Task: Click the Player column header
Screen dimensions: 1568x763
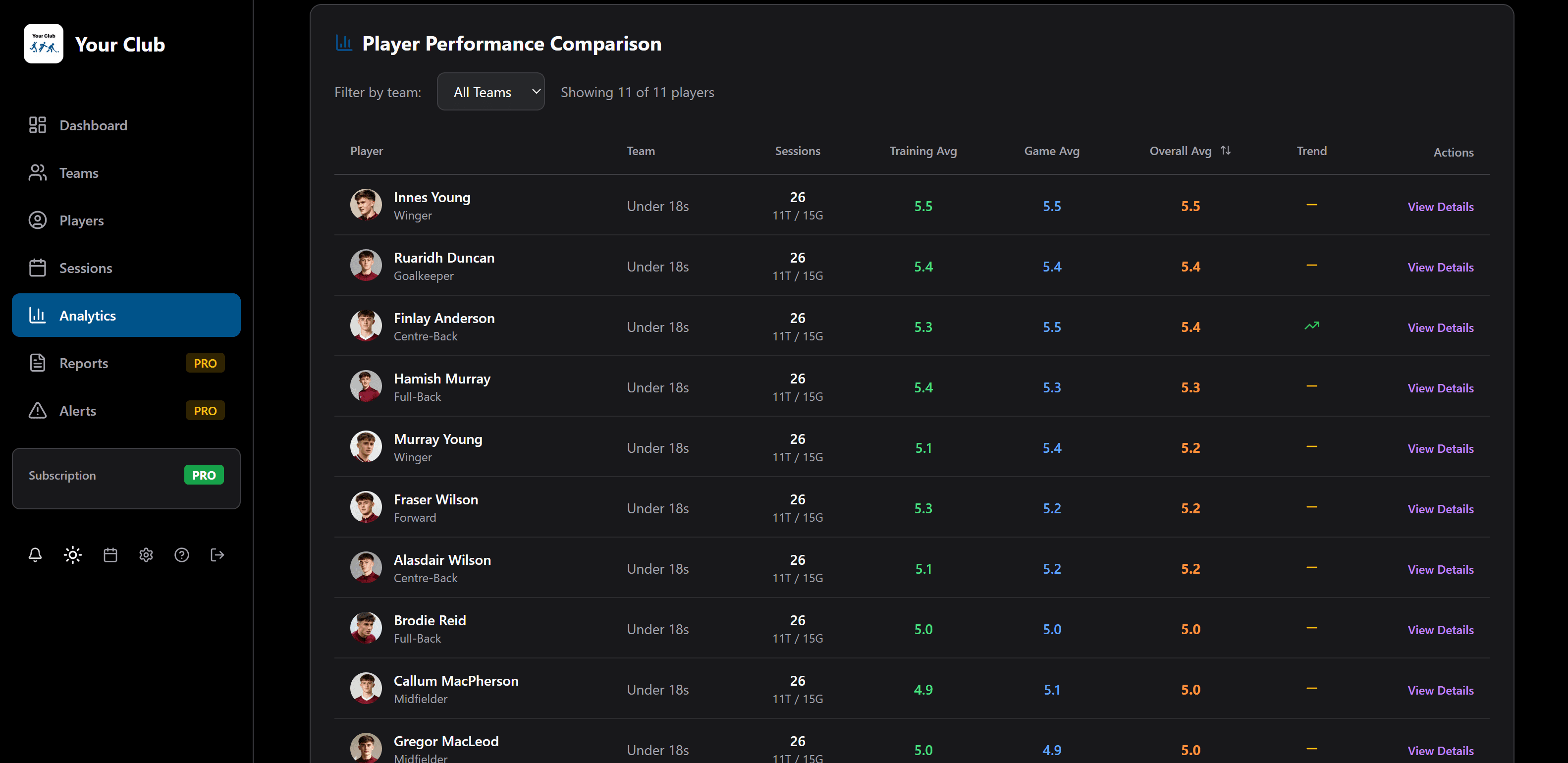Action: [x=367, y=151]
